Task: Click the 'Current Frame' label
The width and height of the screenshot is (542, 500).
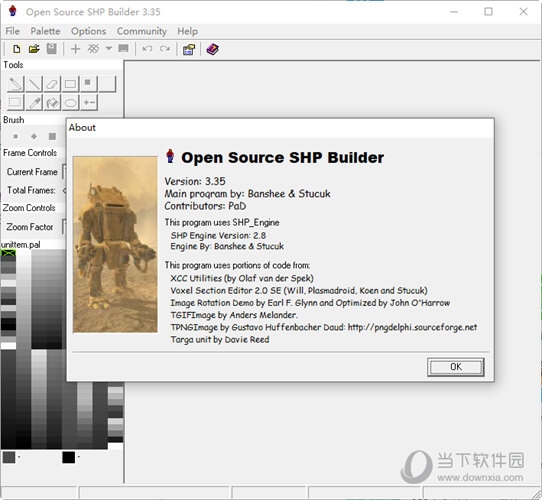Action: (x=32, y=172)
